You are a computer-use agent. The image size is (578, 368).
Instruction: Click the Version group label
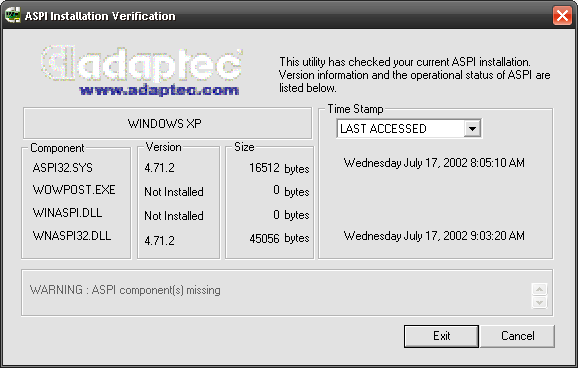[163, 147]
